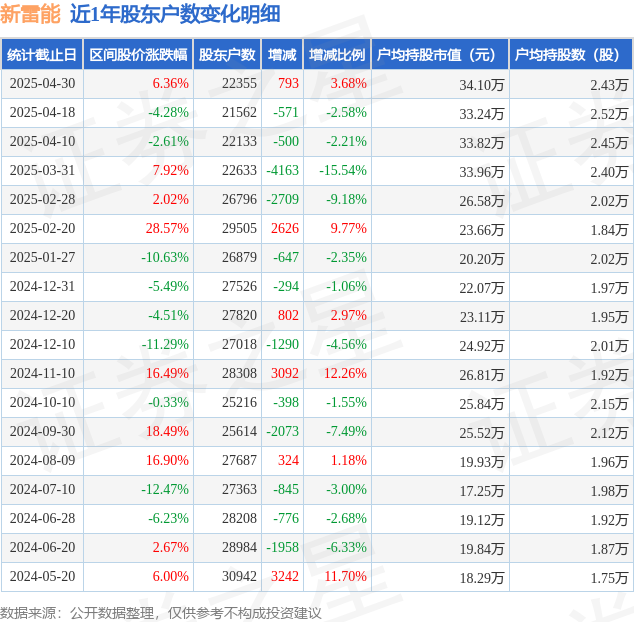Select the date cell 2025-04-10
The height and width of the screenshot is (622, 634).
pos(42,142)
